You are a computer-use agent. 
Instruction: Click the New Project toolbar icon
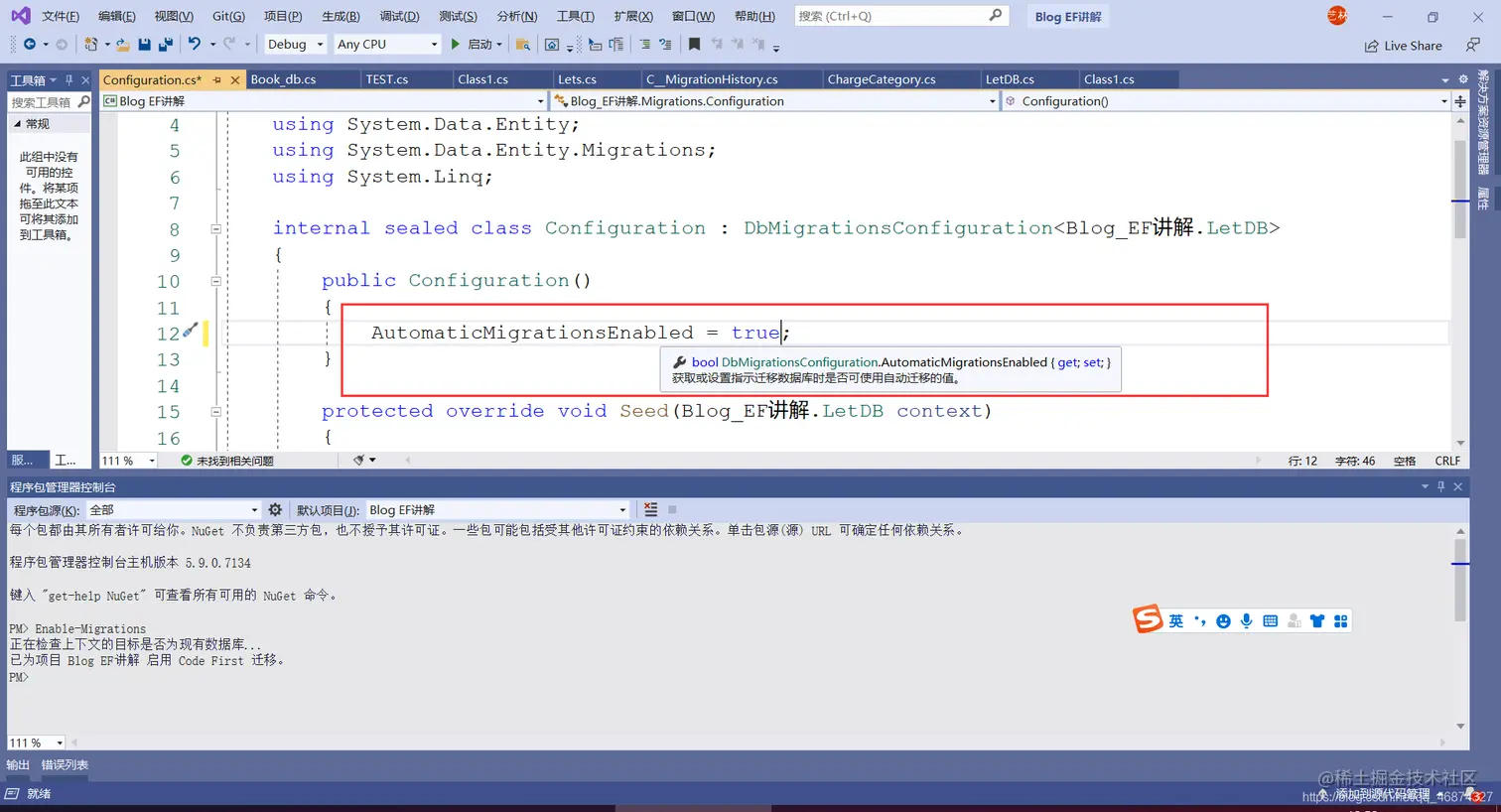pyautogui.click(x=90, y=44)
